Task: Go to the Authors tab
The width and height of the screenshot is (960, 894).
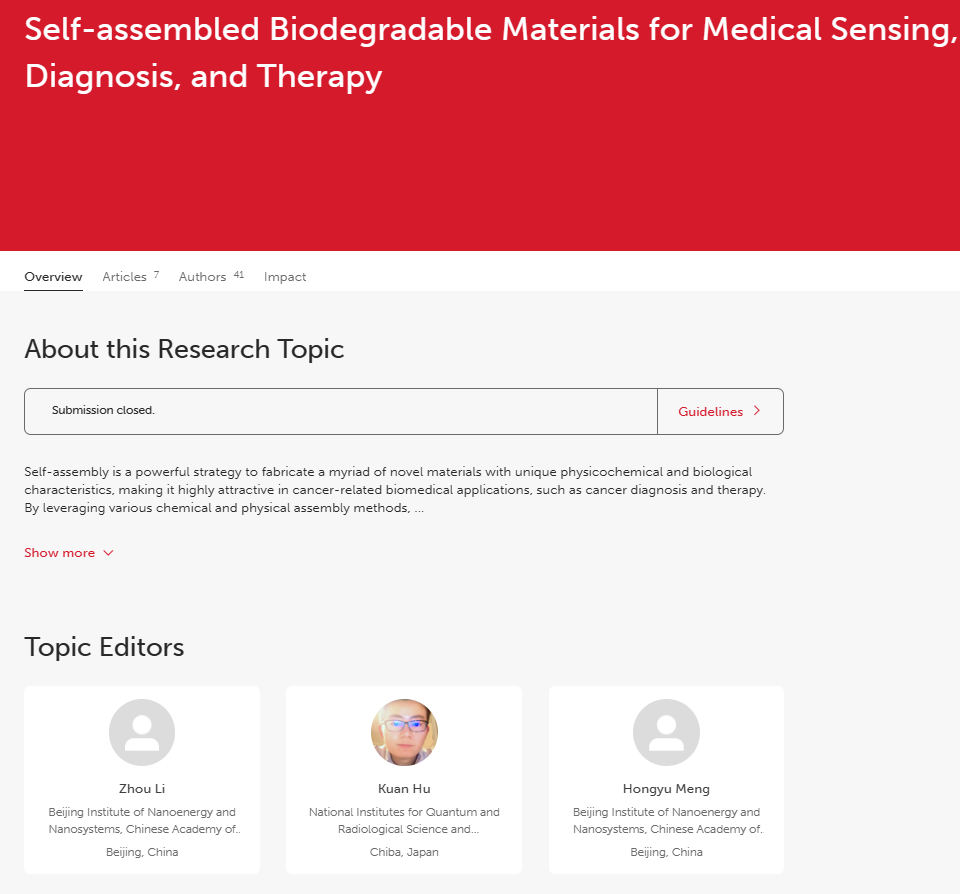Action: tap(202, 277)
